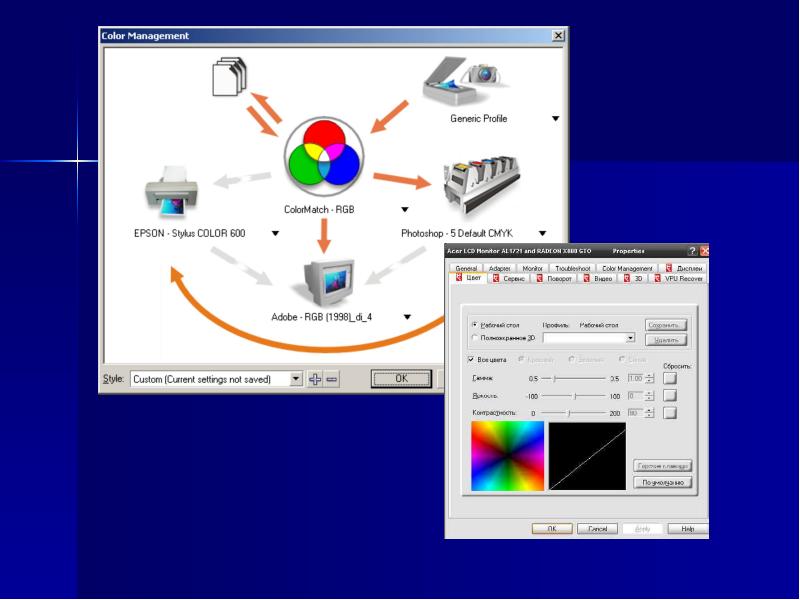This screenshot has height=600, width=800.
Task: Click the plus icon to add style
Action: click(315, 379)
